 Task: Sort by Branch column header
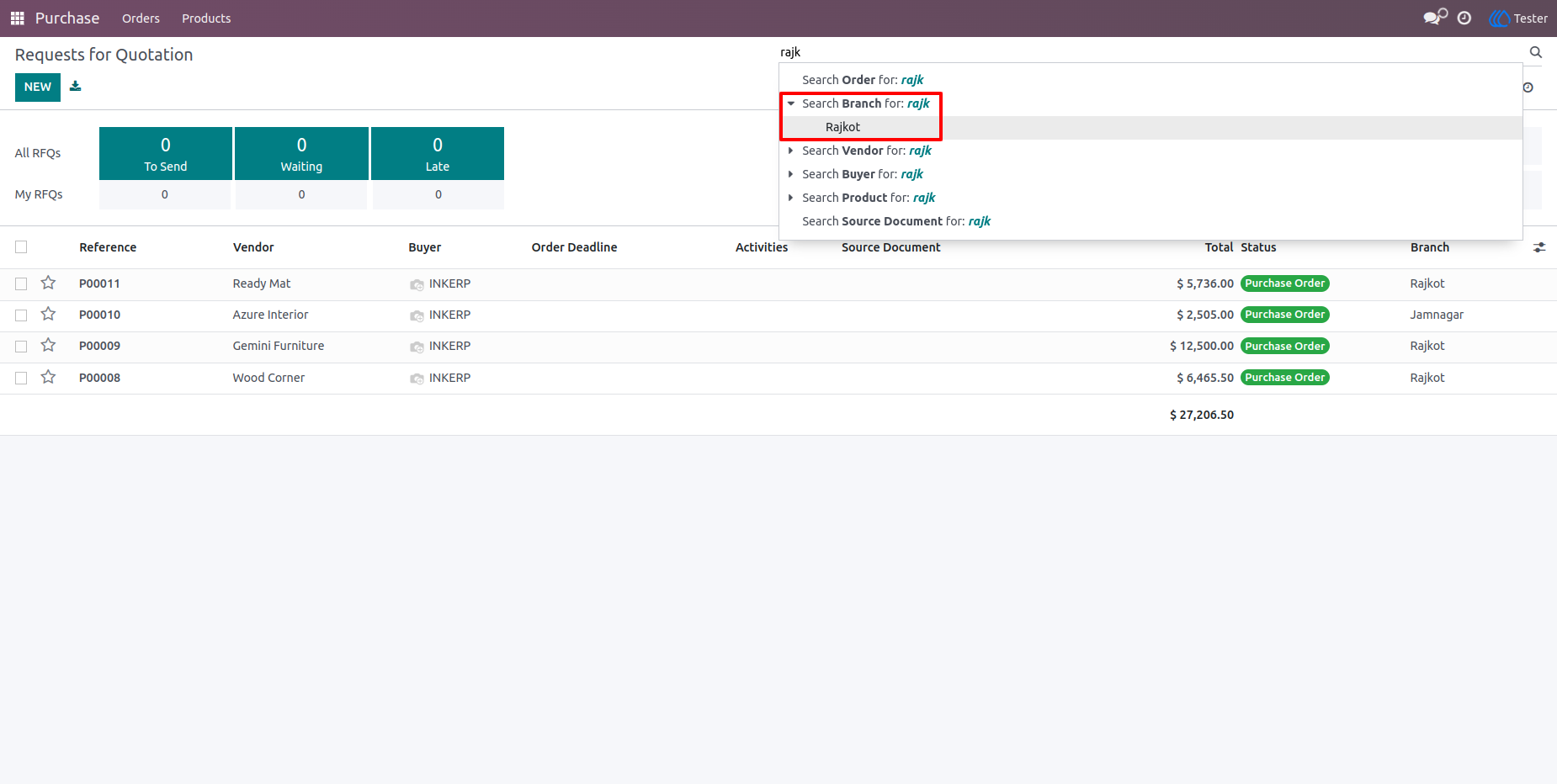[x=1430, y=247]
